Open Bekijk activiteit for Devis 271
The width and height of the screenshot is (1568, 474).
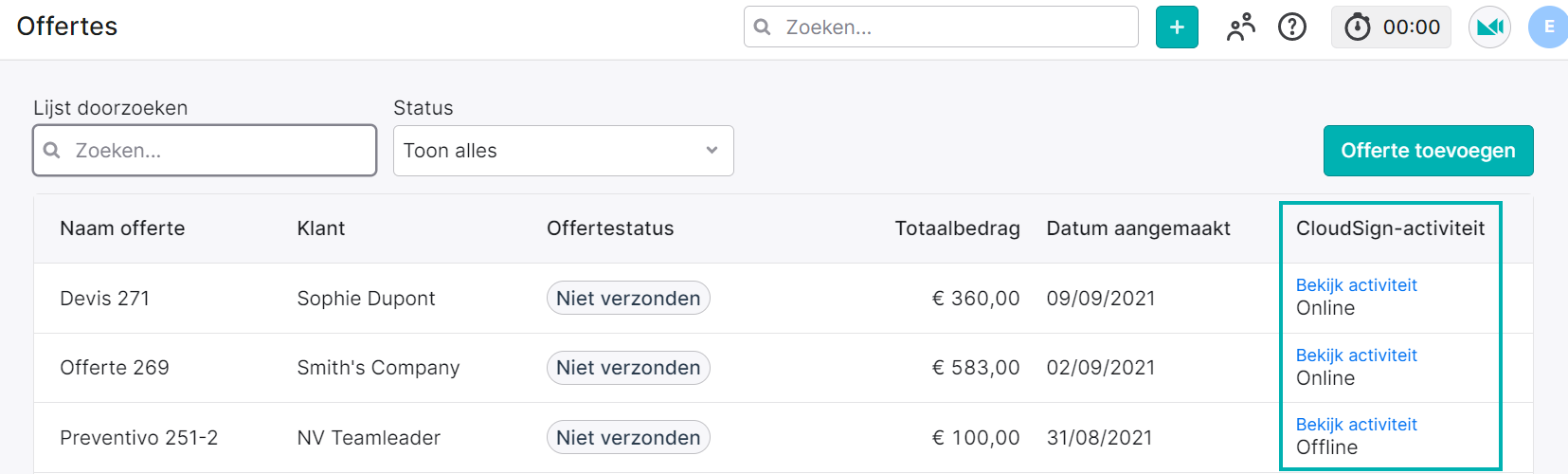(x=1356, y=285)
